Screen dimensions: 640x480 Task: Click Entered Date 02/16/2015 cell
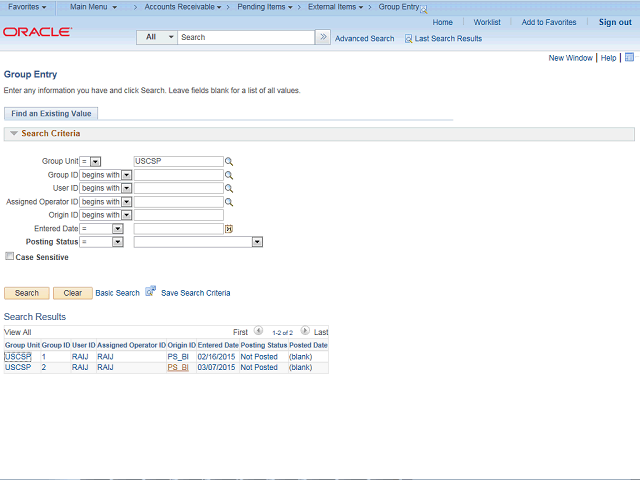[216, 357]
